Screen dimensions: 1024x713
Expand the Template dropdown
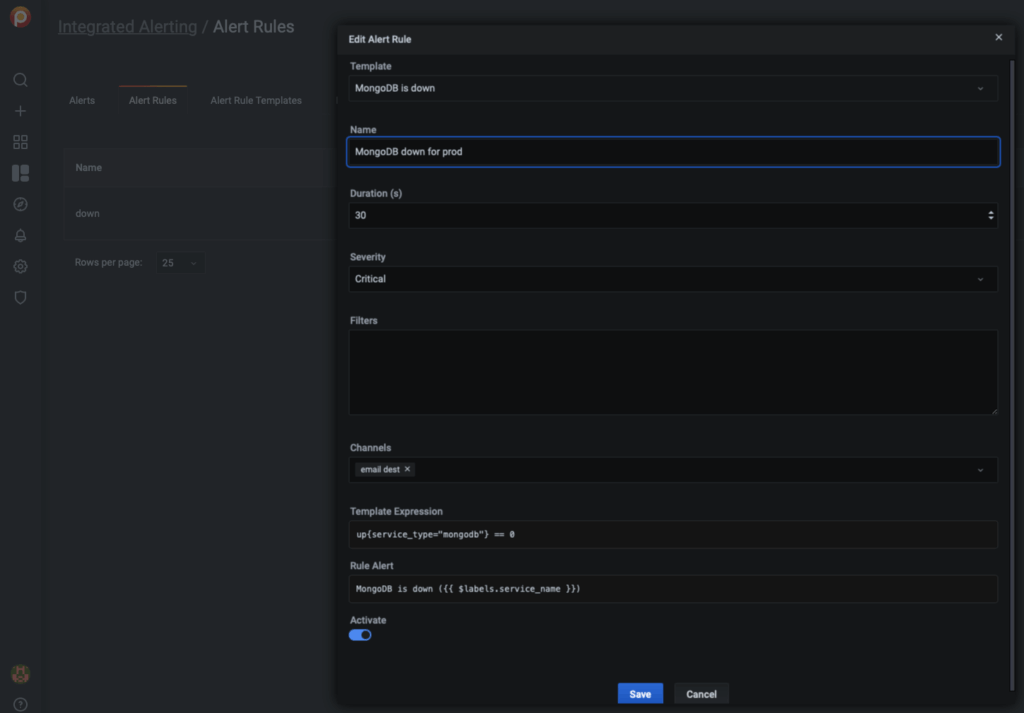click(x=979, y=88)
